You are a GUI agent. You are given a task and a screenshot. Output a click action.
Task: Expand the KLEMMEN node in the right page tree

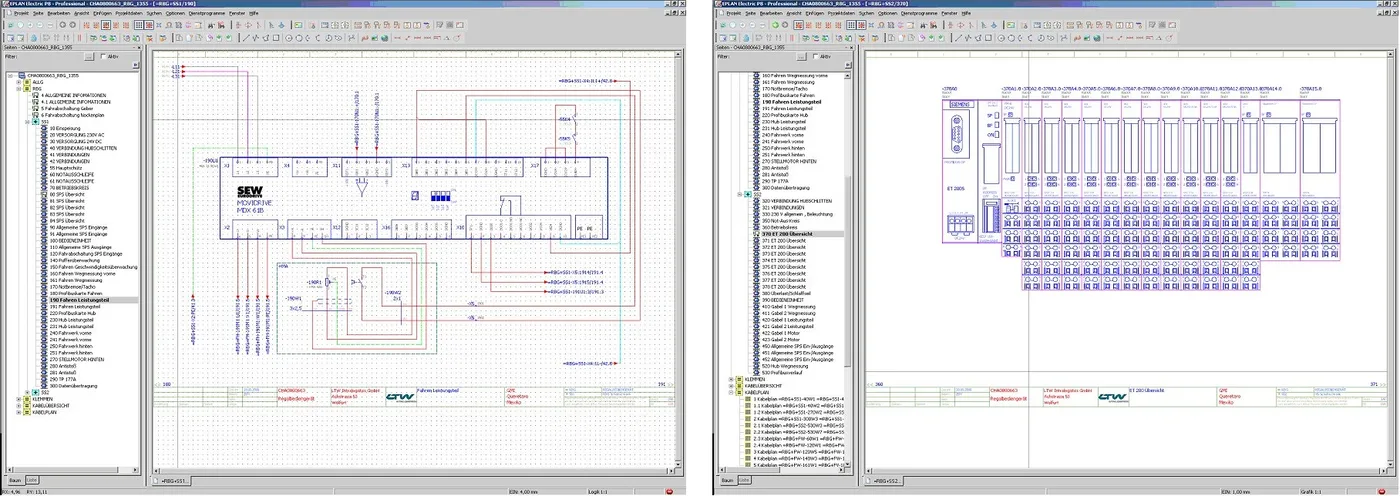(731, 379)
